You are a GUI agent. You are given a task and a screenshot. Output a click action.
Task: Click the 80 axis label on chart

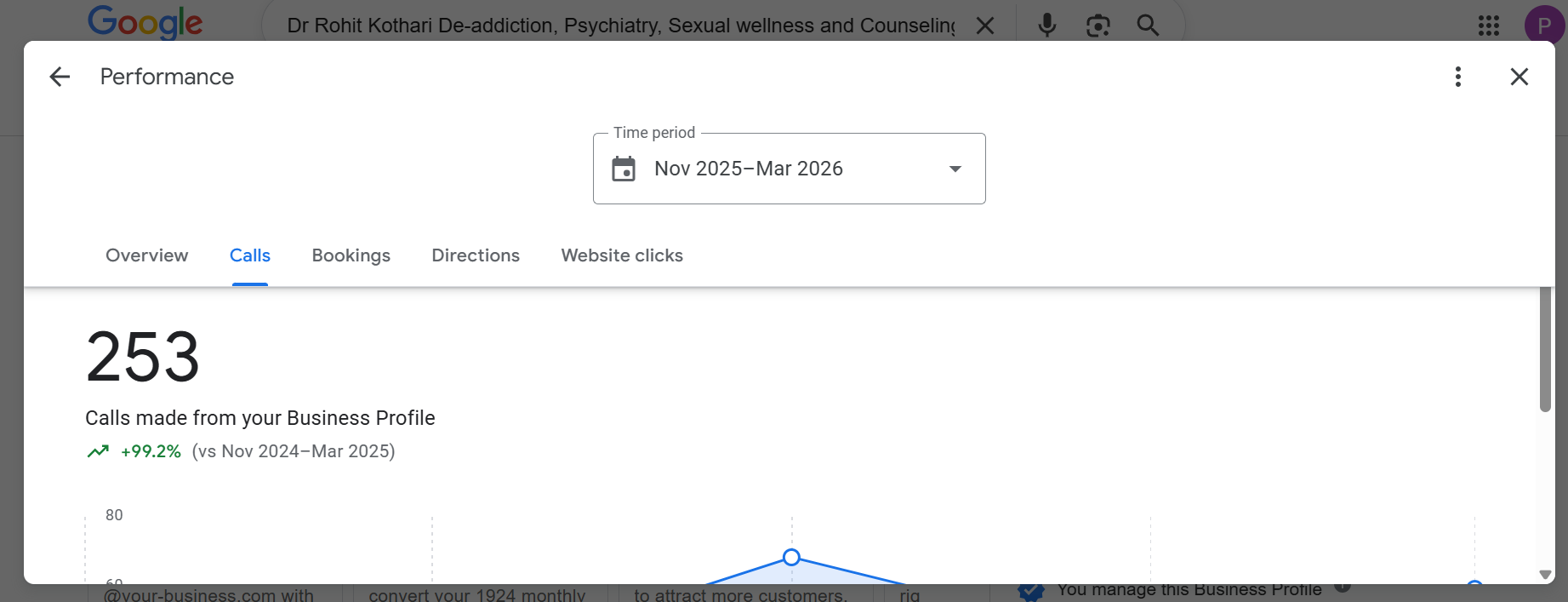[114, 515]
